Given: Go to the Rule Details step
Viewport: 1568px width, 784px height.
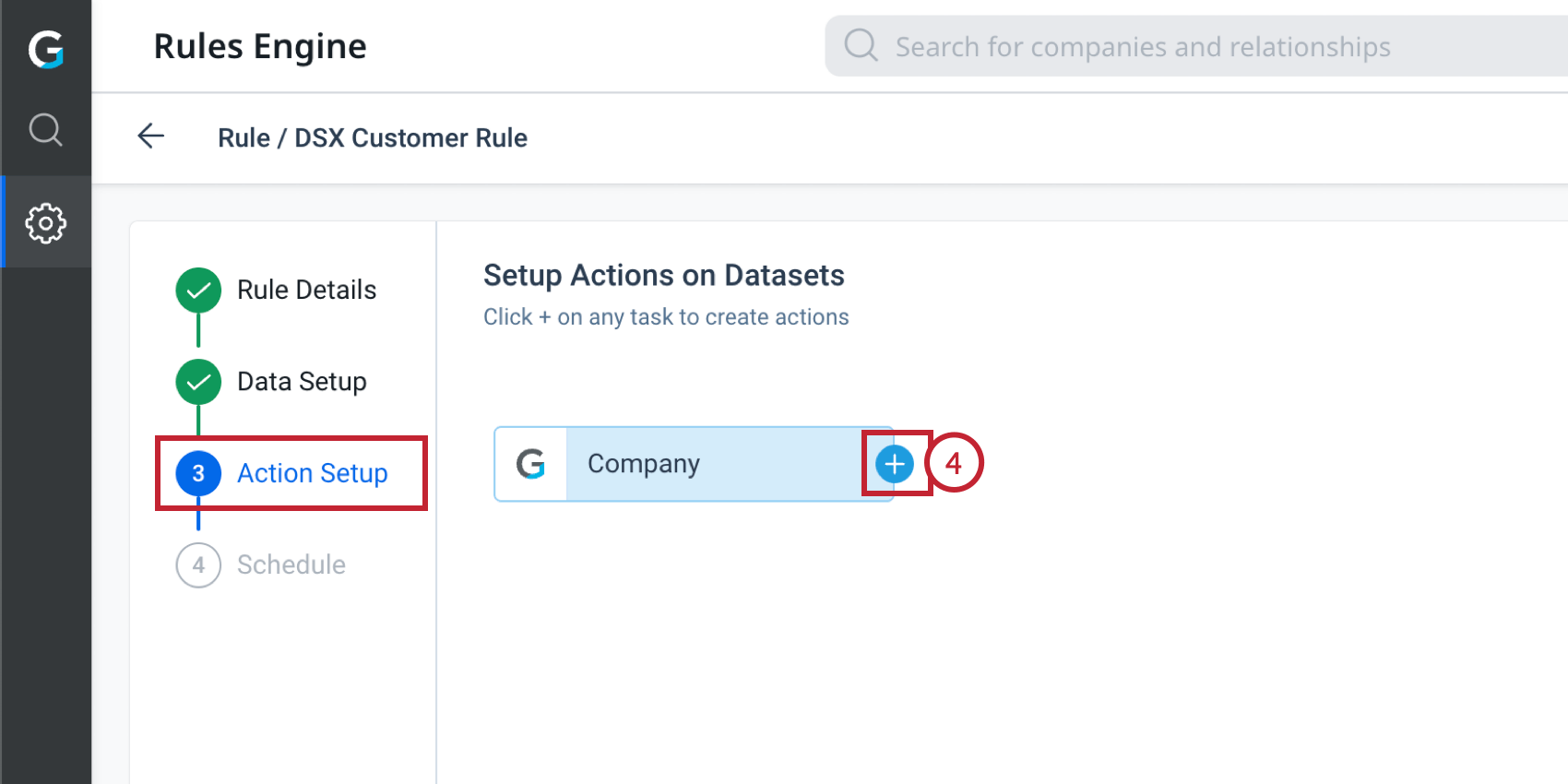Looking at the screenshot, I should (306, 291).
